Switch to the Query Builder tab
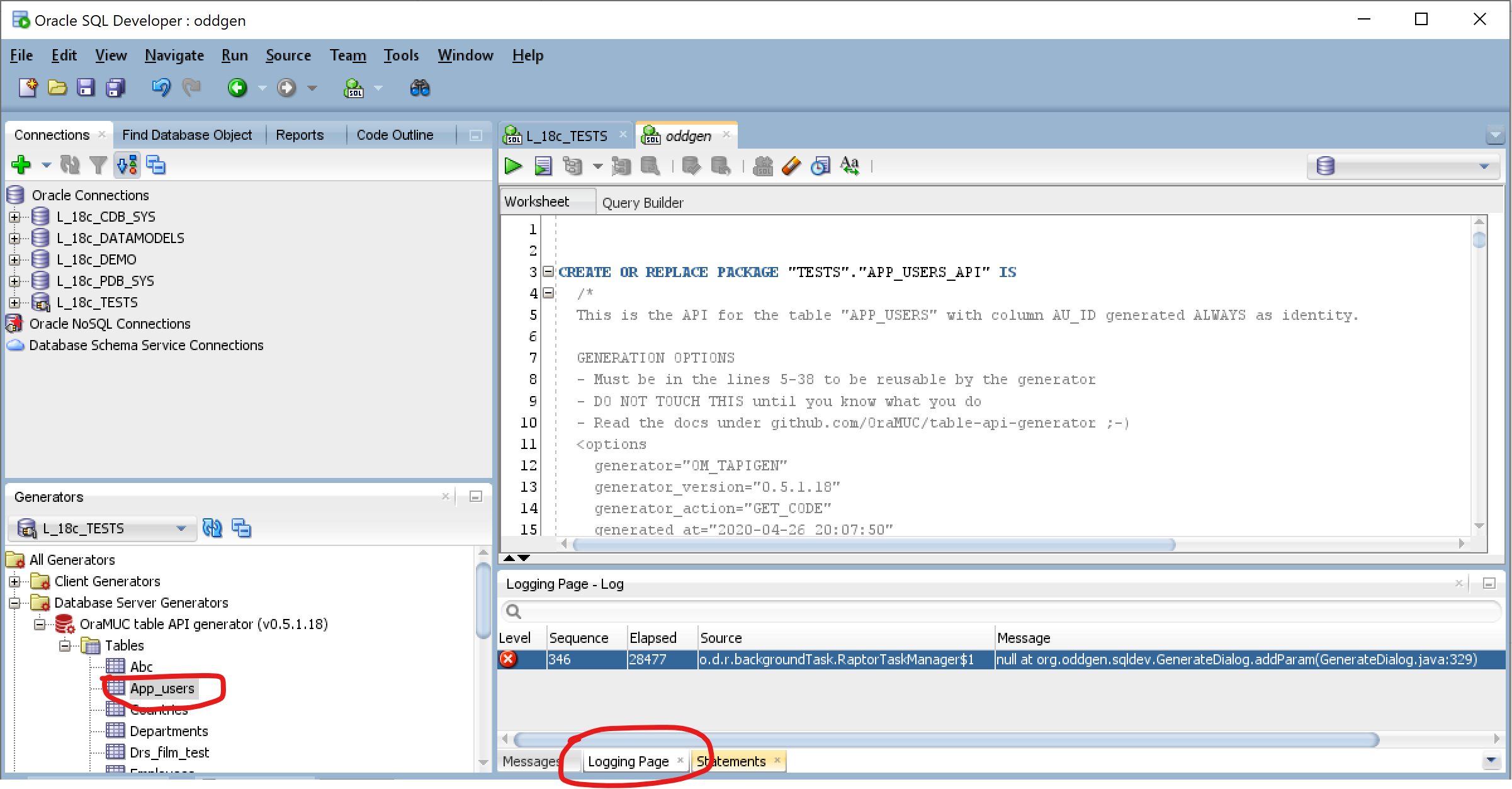 (642, 203)
